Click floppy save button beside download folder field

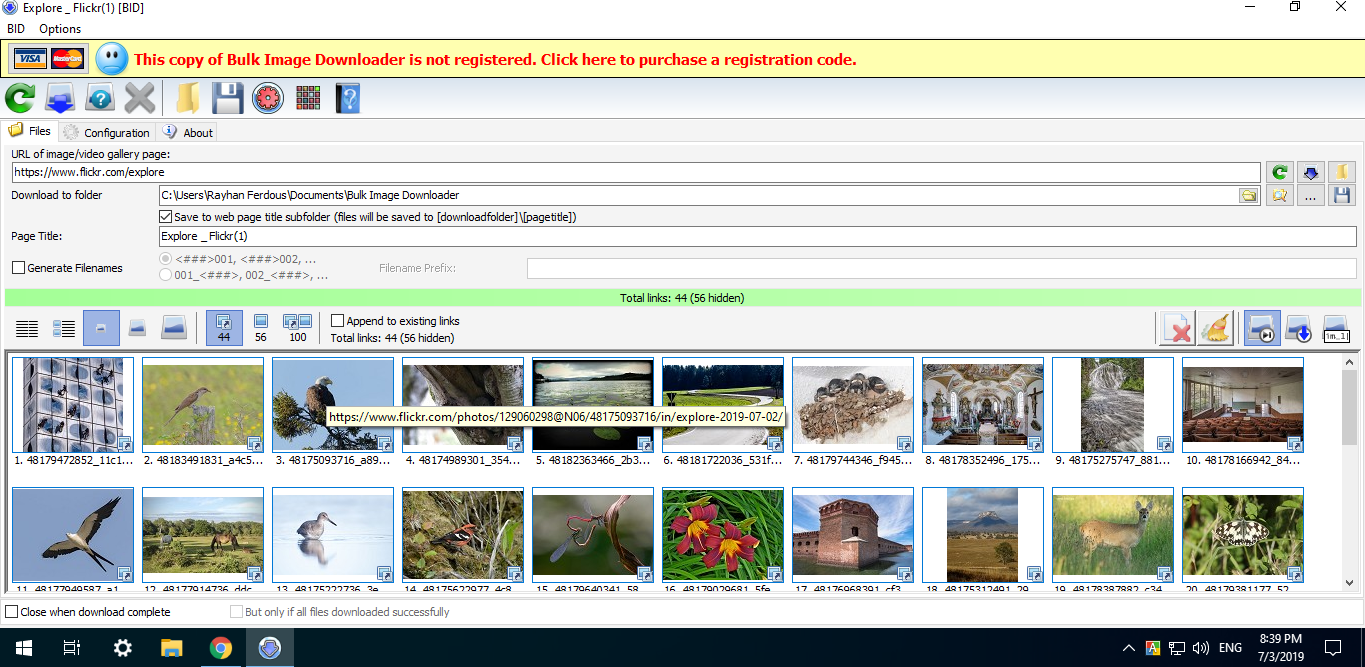1342,196
